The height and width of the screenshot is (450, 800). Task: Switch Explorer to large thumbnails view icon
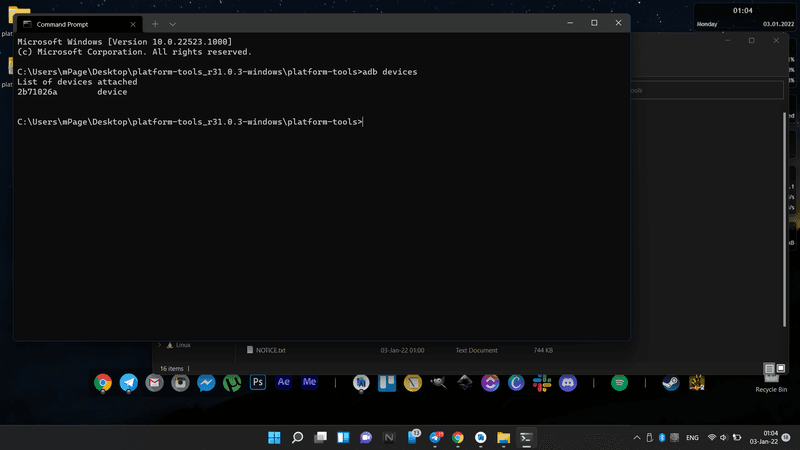pyautogui.click(x=780, y=368)
